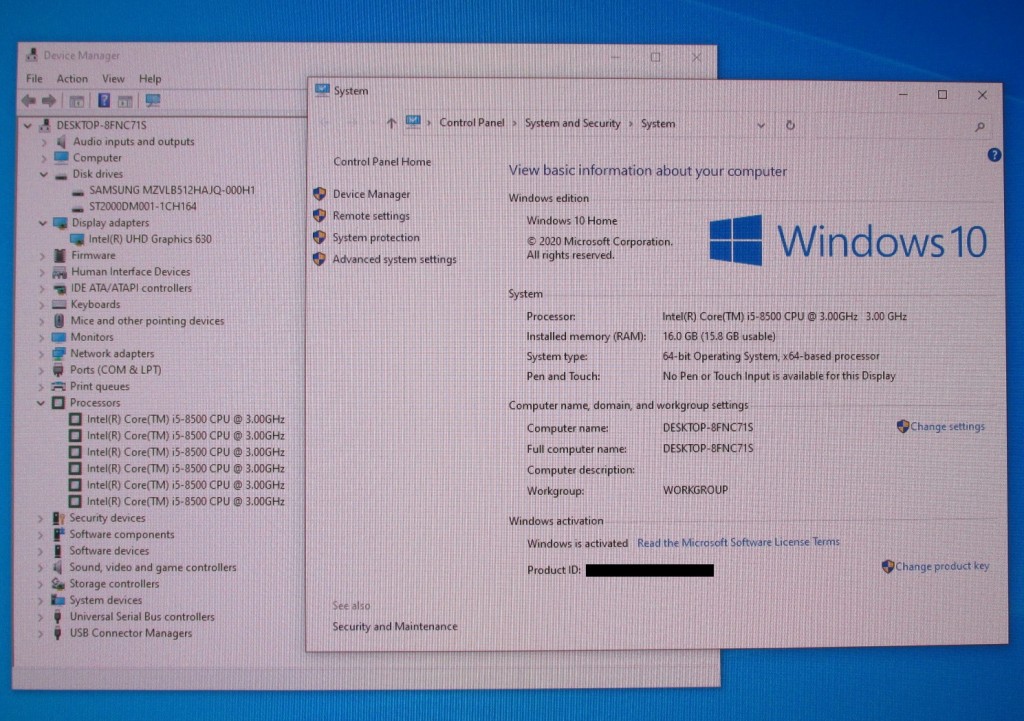
Task: Click the Forward arrow in Device Manager toolbar
Action: tap(49, 101)
